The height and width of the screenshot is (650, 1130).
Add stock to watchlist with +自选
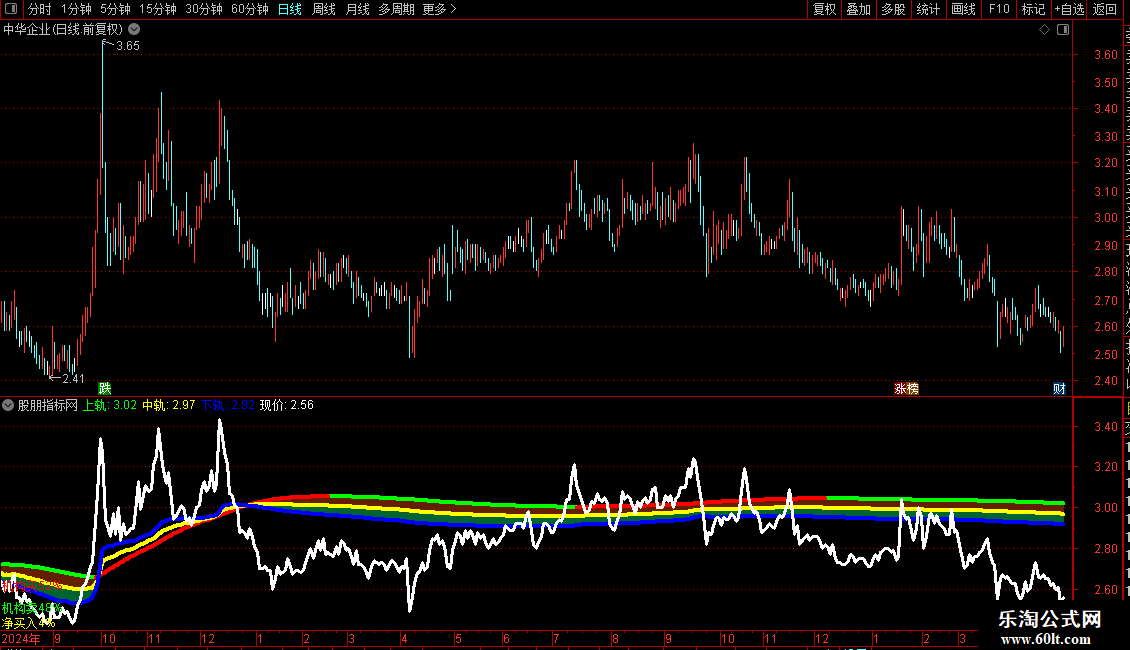click(x=1069, y=9)
